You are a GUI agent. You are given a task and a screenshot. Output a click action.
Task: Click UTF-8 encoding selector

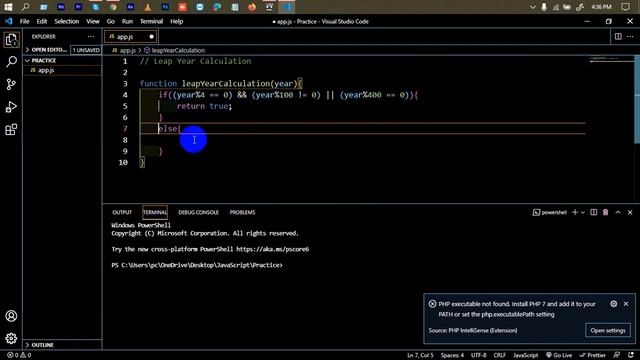pyautogui.click(x=478, y=355)
